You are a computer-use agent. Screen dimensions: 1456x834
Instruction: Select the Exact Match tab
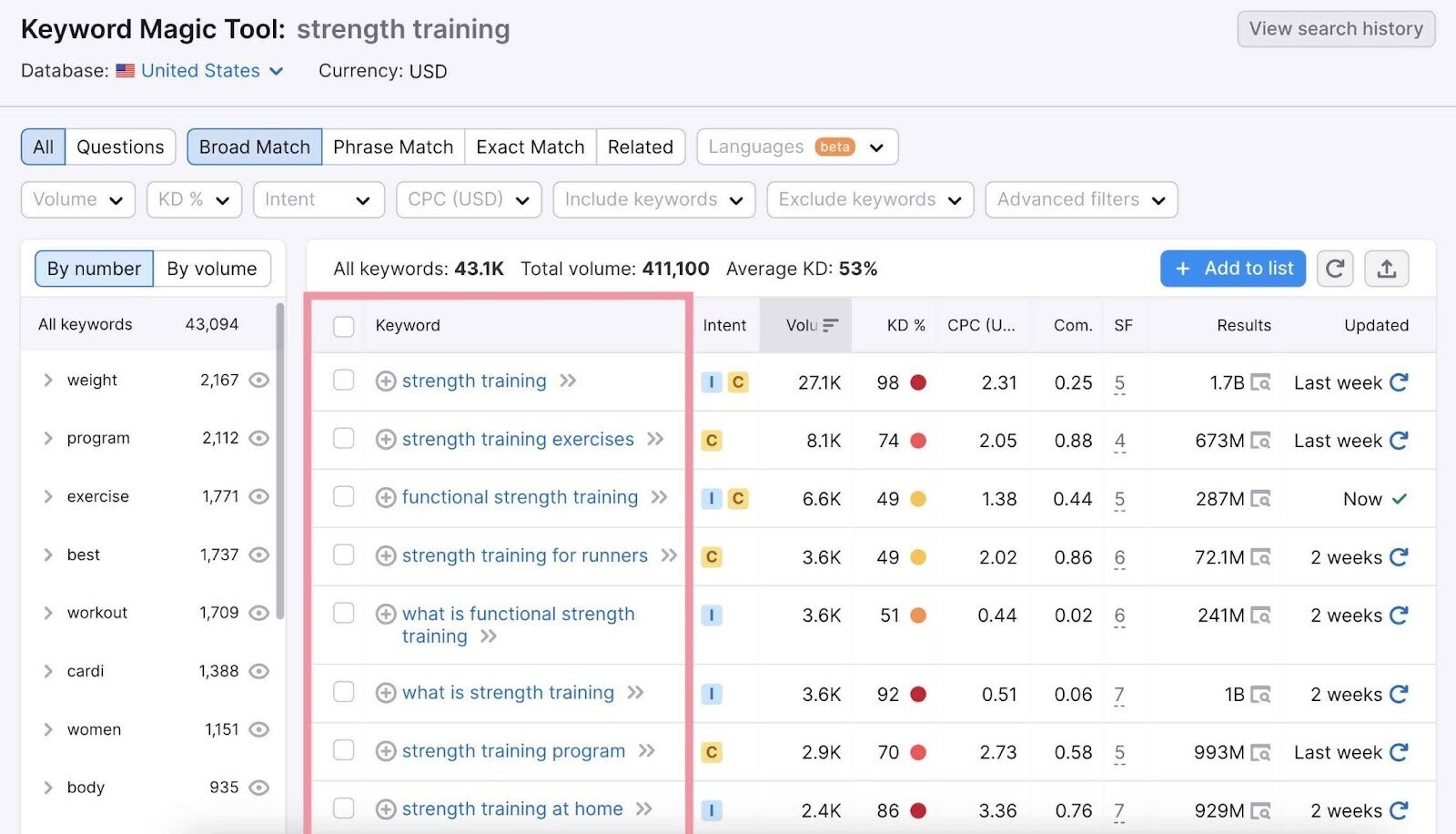[530, 147]
